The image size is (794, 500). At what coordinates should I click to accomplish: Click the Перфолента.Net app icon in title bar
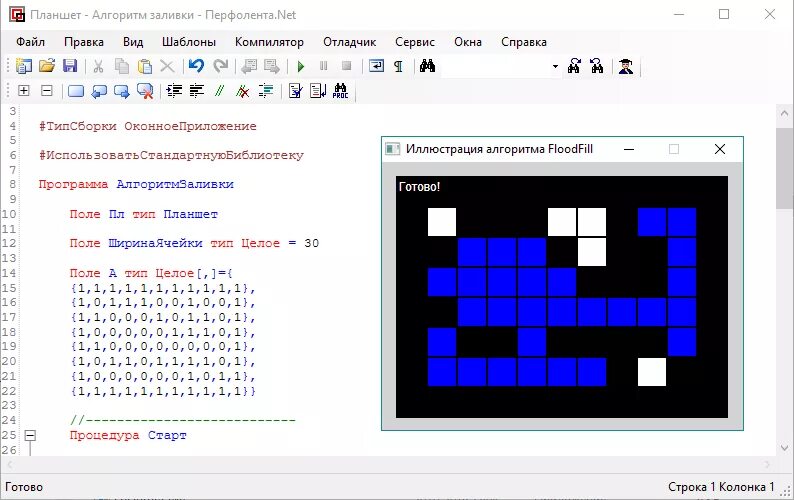tap(17, 15)
